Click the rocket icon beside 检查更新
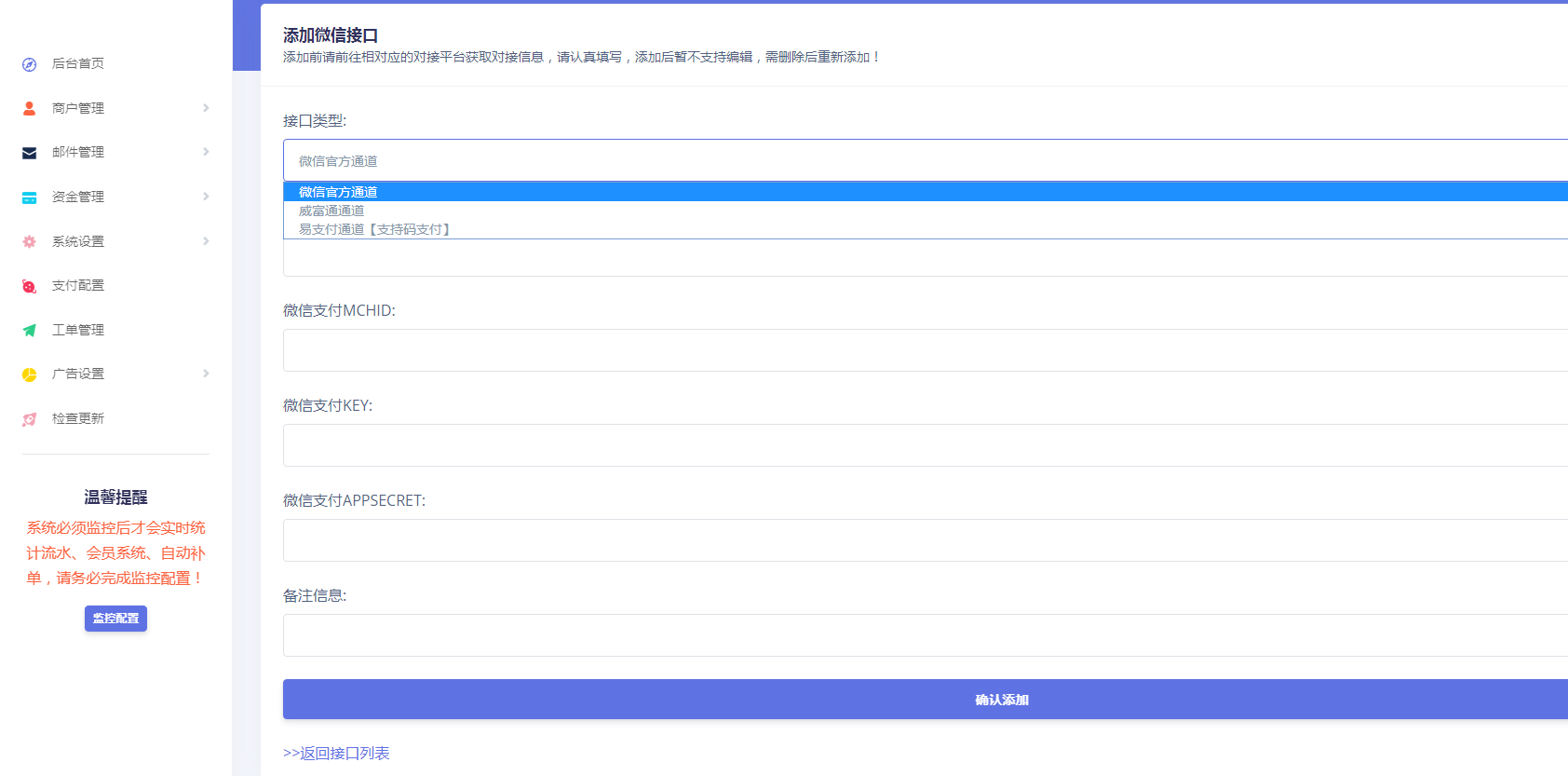The image size is (1568, 776). click(x=30, y=419)
